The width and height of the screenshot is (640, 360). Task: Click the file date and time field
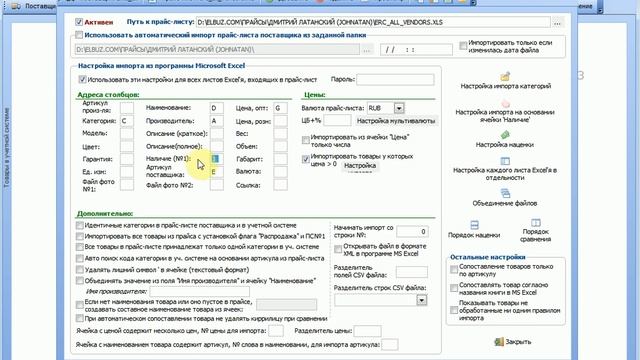point(416,50)
